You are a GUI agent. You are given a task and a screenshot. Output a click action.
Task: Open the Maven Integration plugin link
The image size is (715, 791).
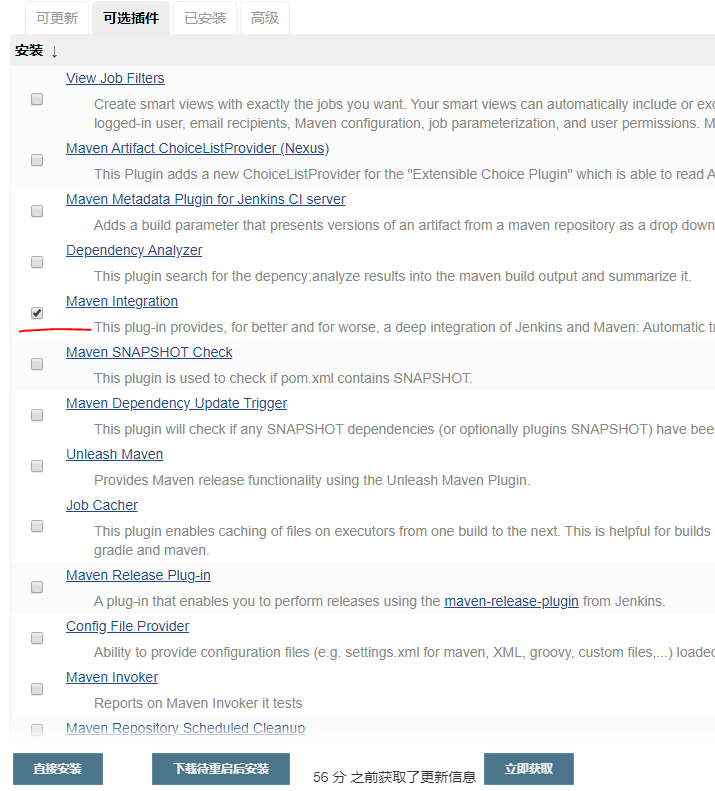(x=122, y=301)
